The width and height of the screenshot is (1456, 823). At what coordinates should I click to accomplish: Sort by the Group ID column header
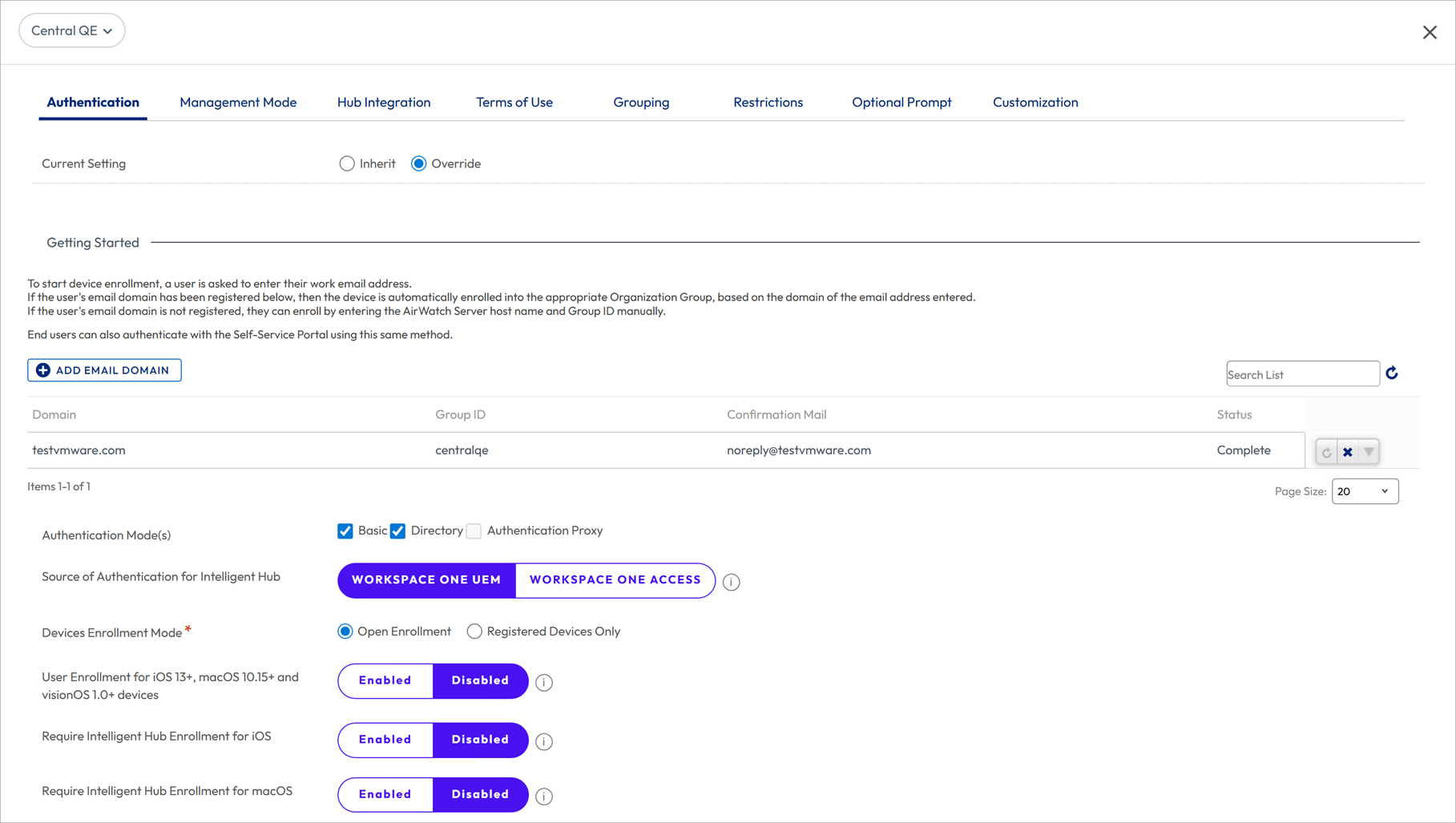pos(460,414)
